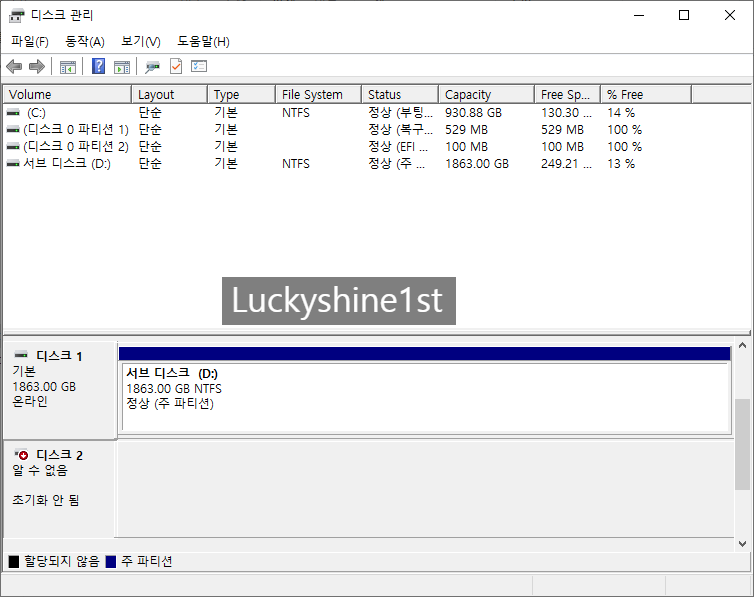Click the scroll down arrow in disk pane

point(742,544)
